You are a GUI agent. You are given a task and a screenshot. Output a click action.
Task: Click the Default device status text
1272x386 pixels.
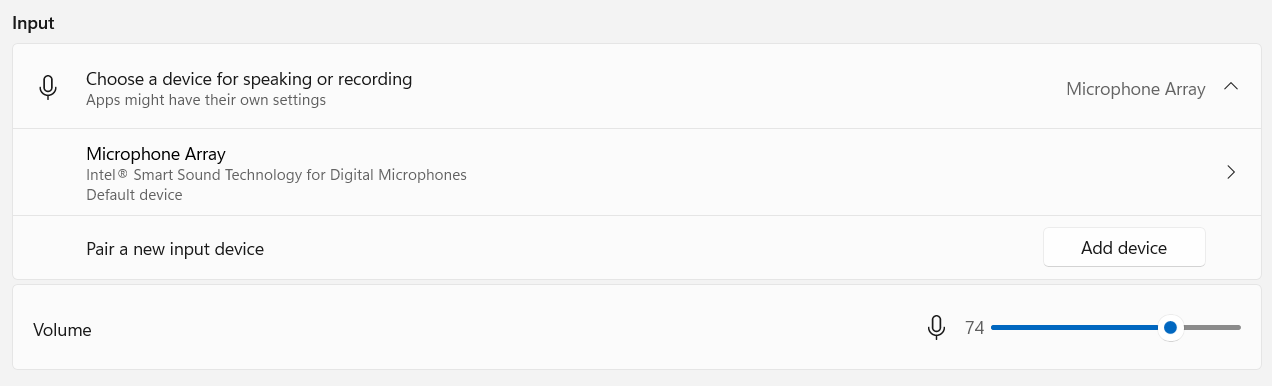134,195
